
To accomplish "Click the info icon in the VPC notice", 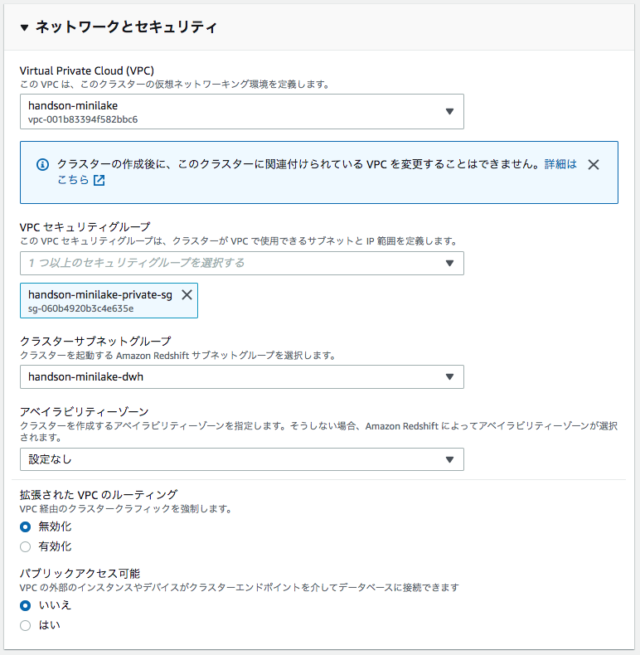I will point(42,165).
